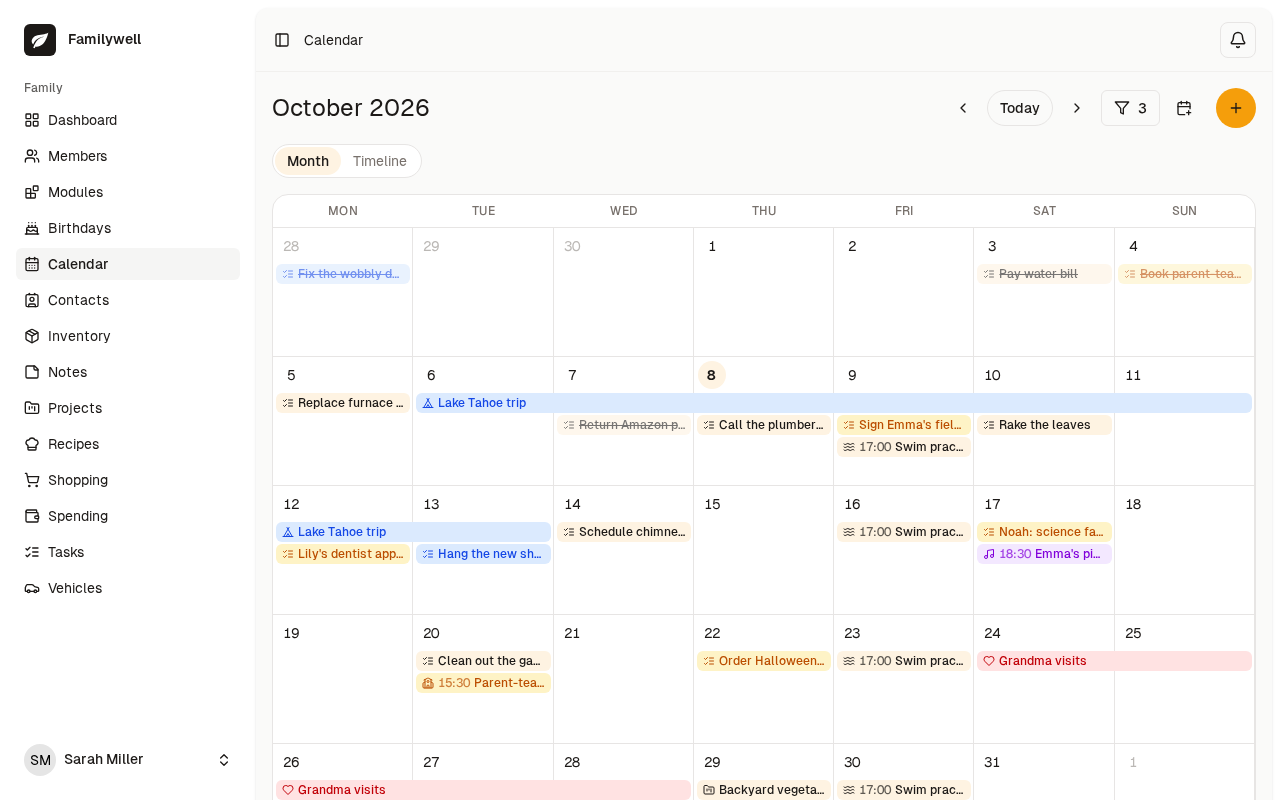This screenshot has height=800, width=1280.
Task: Open 15:30 Parent-tea... event
Action: [483, 683]
